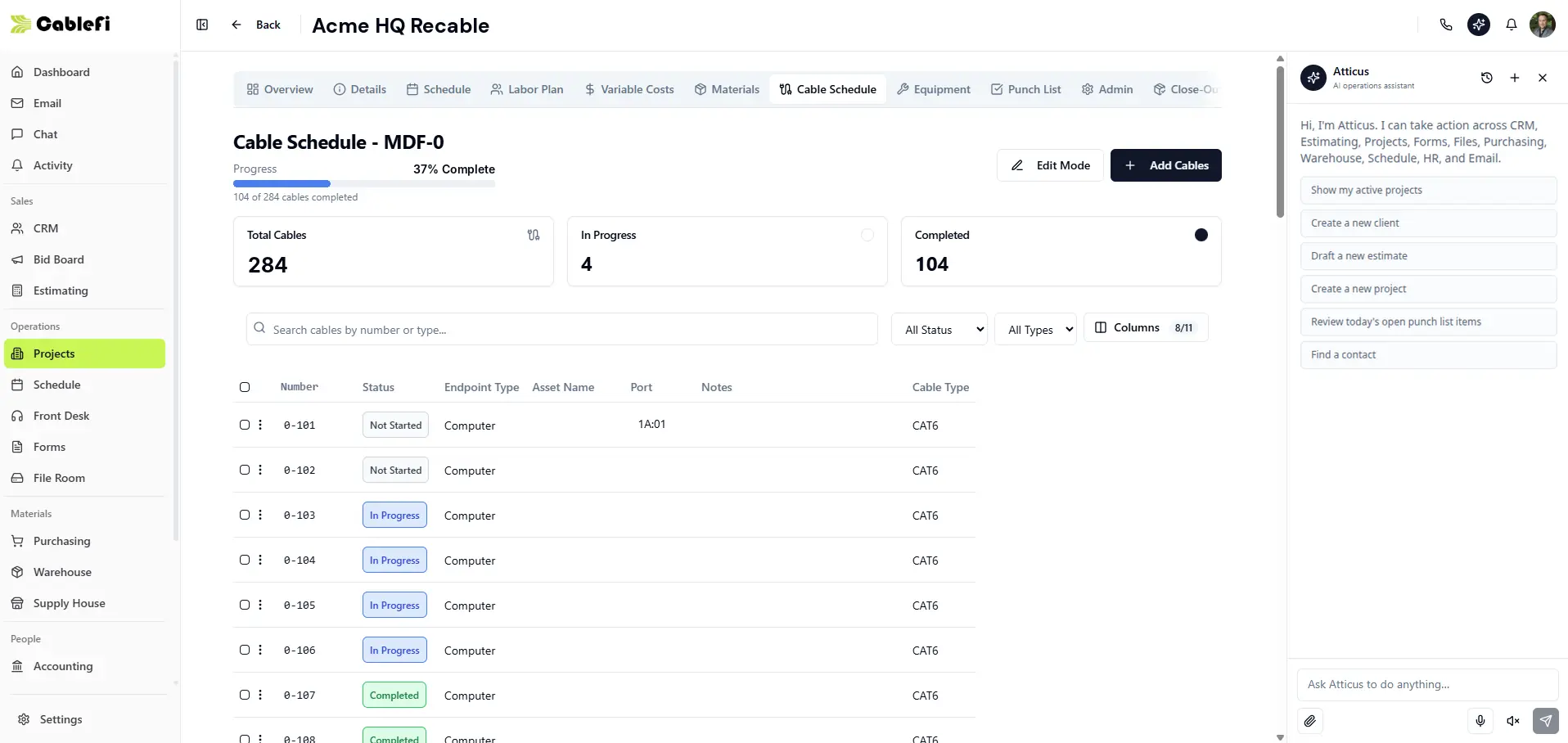Click the 37% Complete progress bar

pyautogui.click(x=364, y=184)
